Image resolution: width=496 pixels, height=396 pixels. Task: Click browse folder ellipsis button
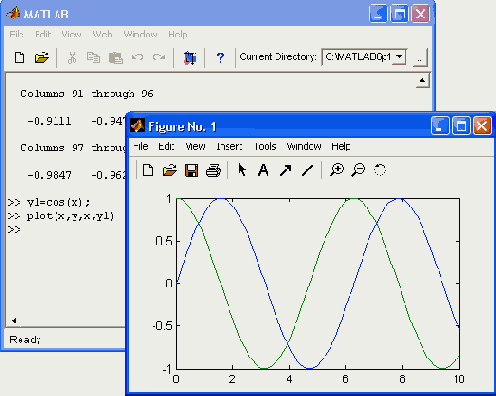click(420, 58)
